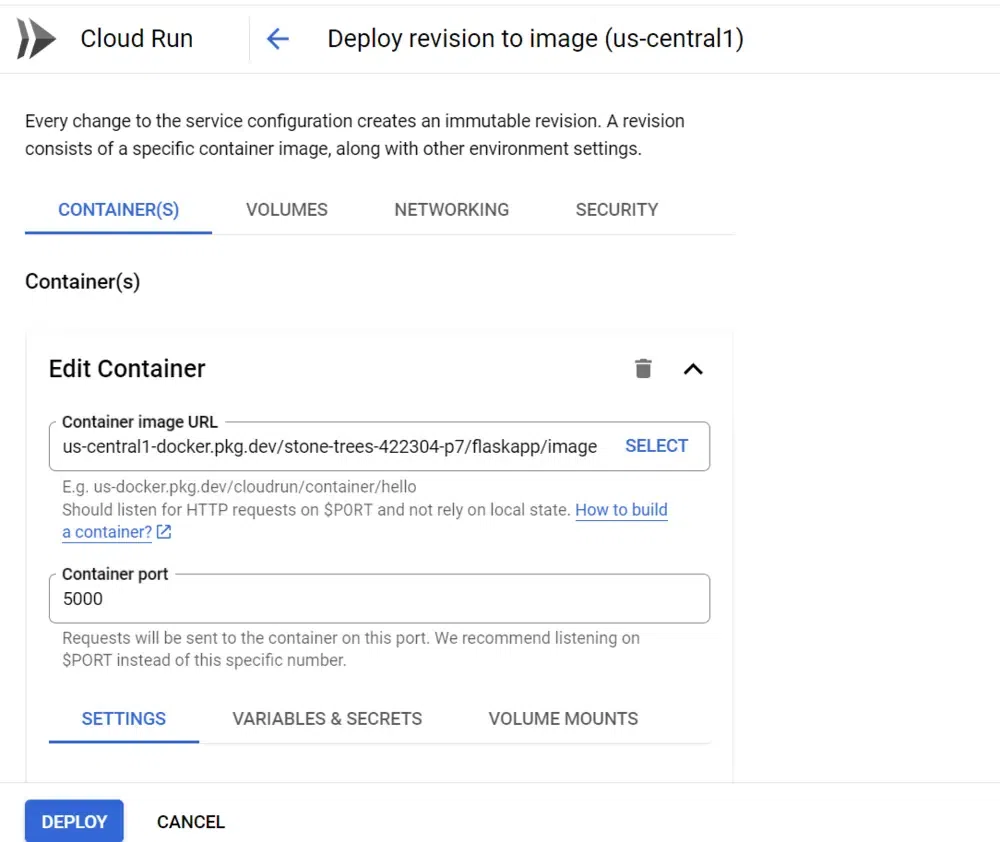Open the 'How to build' link

click(x=621, y=510)
